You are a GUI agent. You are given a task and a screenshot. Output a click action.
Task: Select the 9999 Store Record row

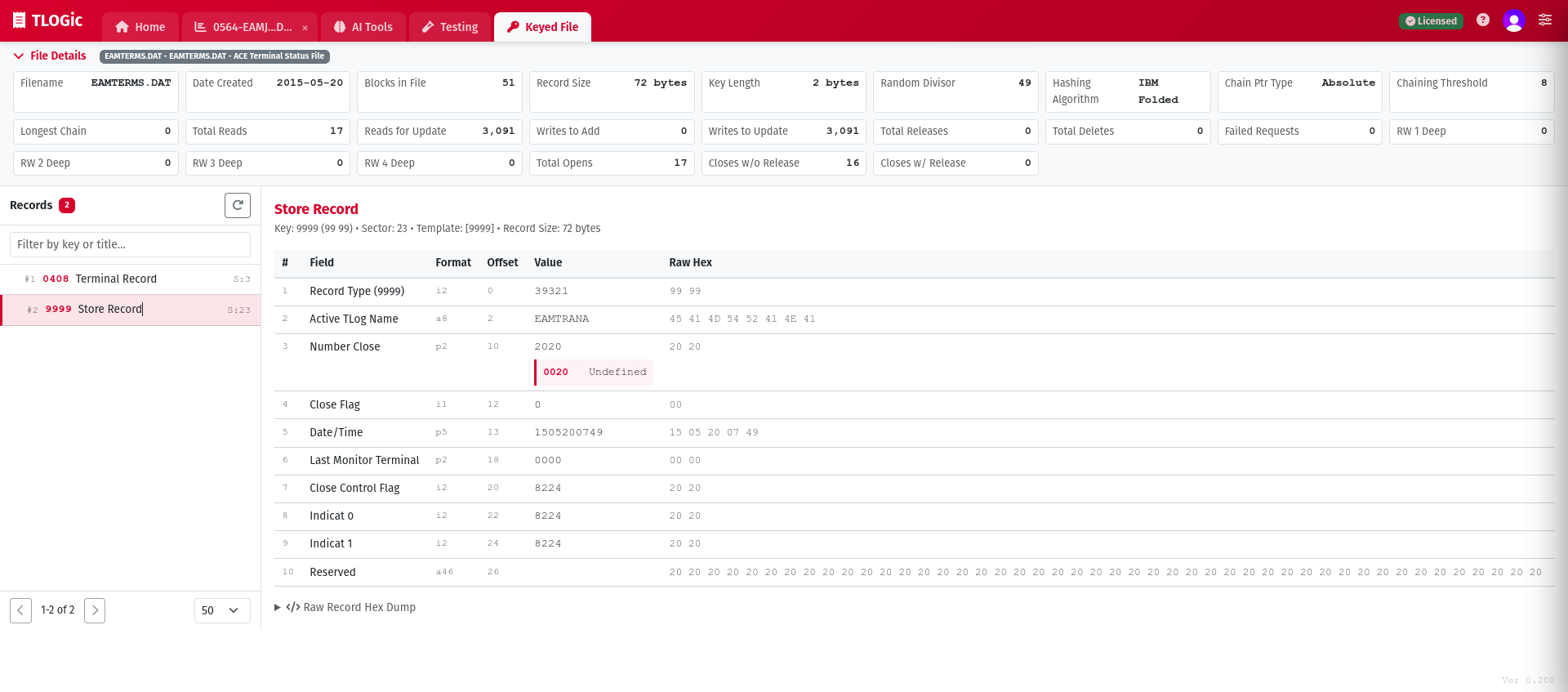pos(131,310)
